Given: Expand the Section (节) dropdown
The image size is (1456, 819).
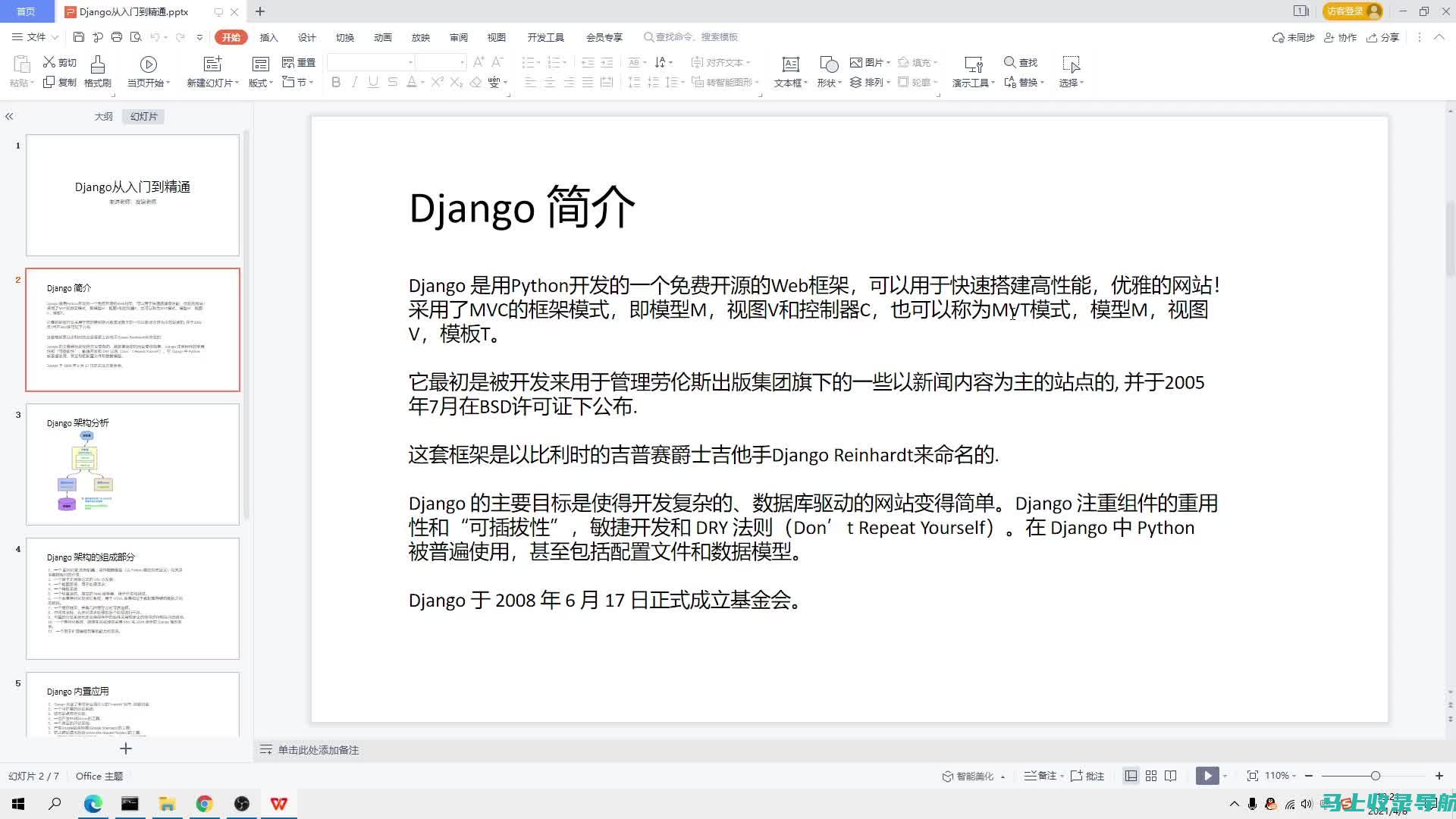Looking at the screenshot, I should pyautogui.click(x=298, y=82).
